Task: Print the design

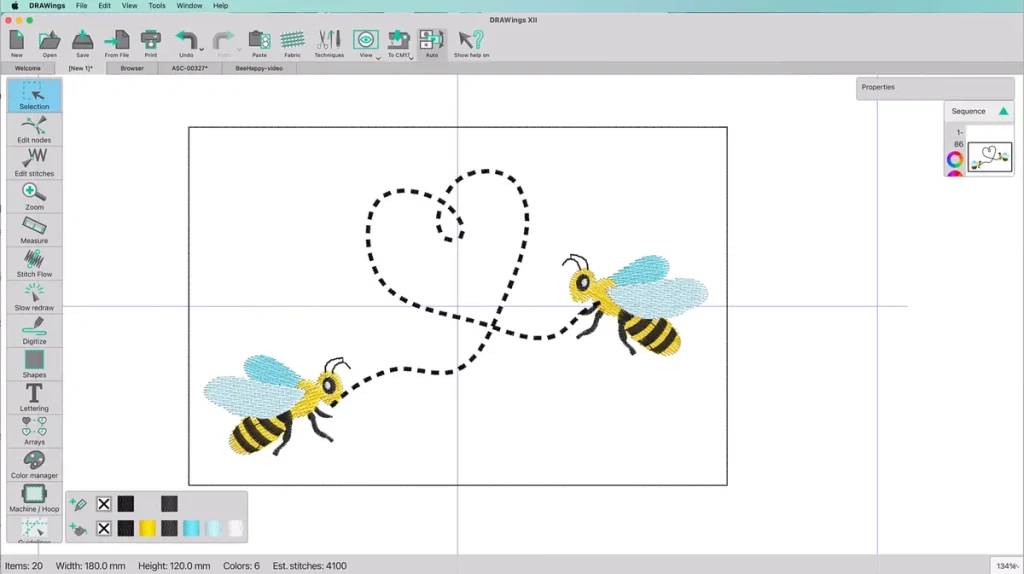Action: click(x=151, y=44)
